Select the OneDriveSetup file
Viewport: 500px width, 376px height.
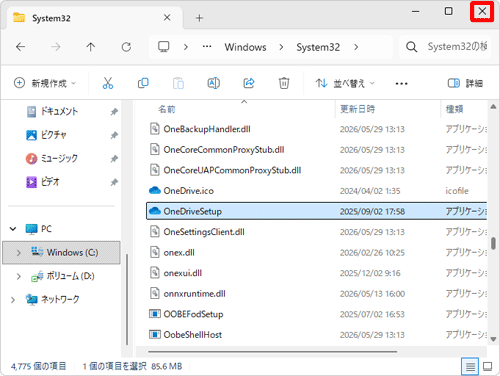click(x=317, y=211)
